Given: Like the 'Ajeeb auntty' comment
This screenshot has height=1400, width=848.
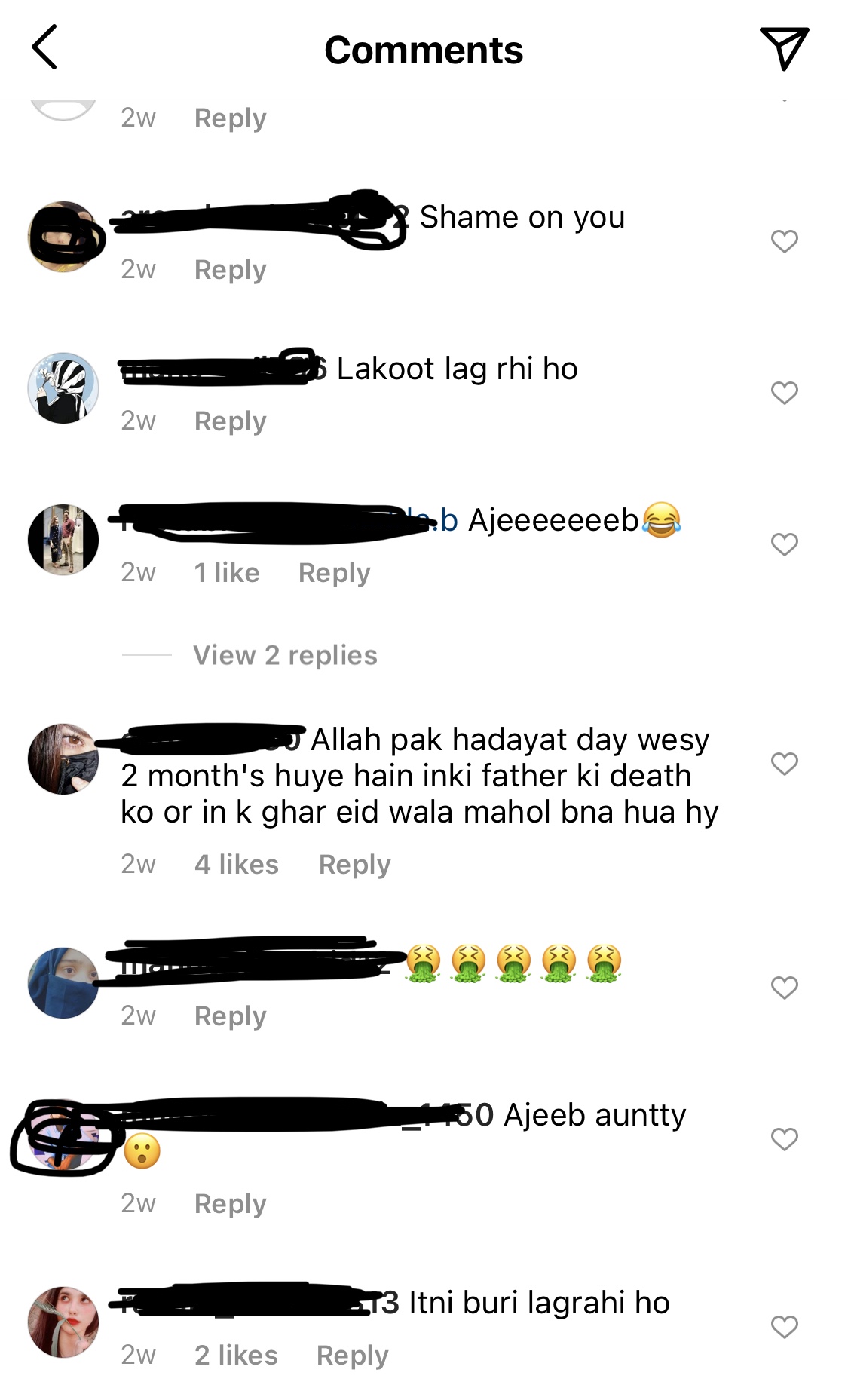Looking at the screenshot, I should (785, 1139).
